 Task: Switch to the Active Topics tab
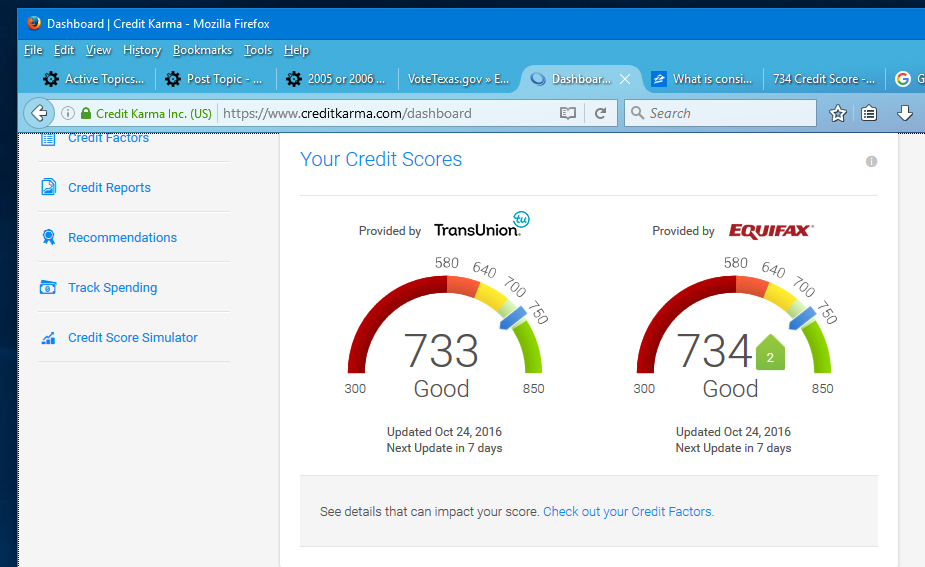(x=93, y=79)
